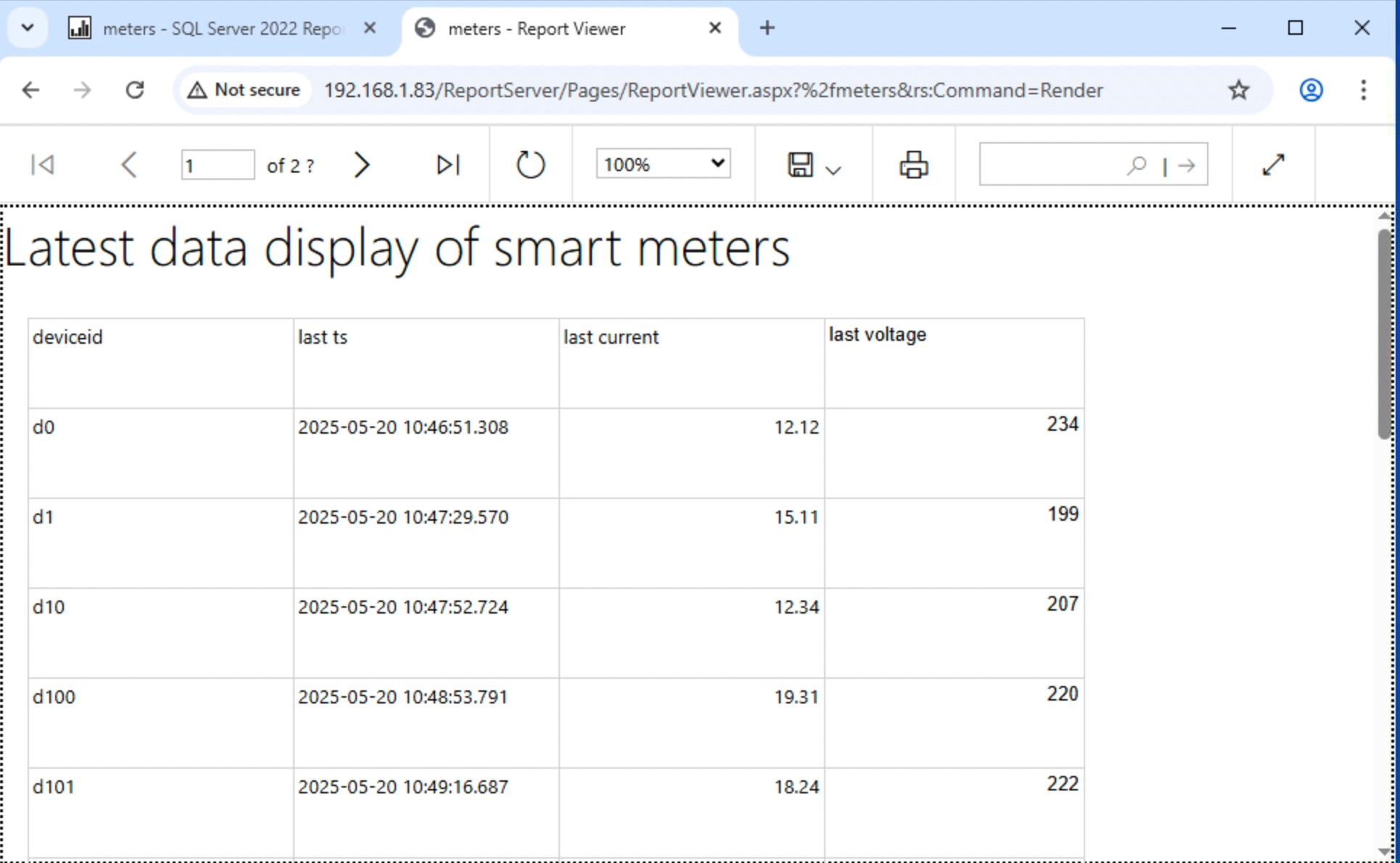The width and height of the screenshot is (1400, 863).
Task: Bookmark this page with star icon
Action: [1238, 90]
